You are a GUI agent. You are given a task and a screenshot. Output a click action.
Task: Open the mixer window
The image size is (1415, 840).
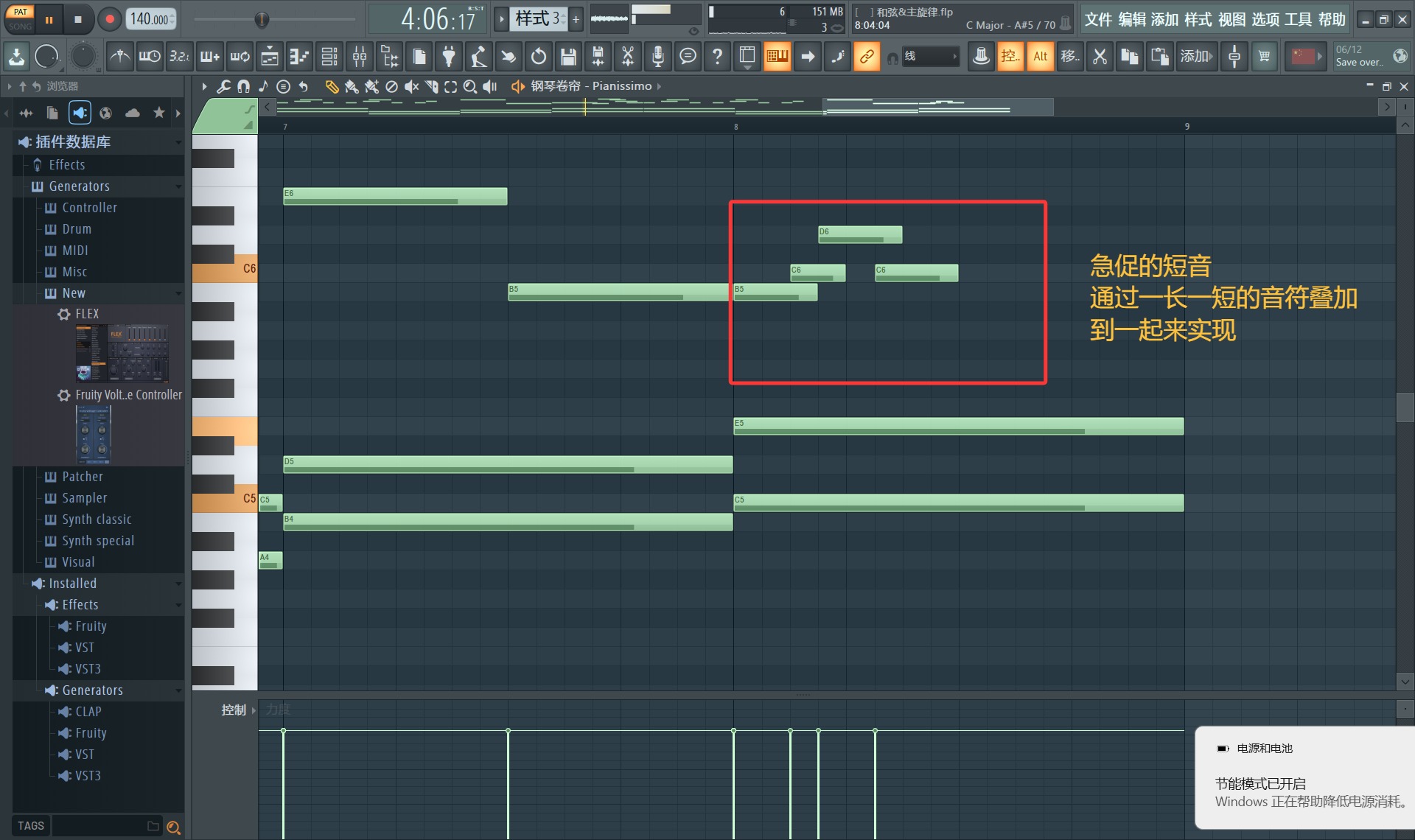[x=359, y=57]
